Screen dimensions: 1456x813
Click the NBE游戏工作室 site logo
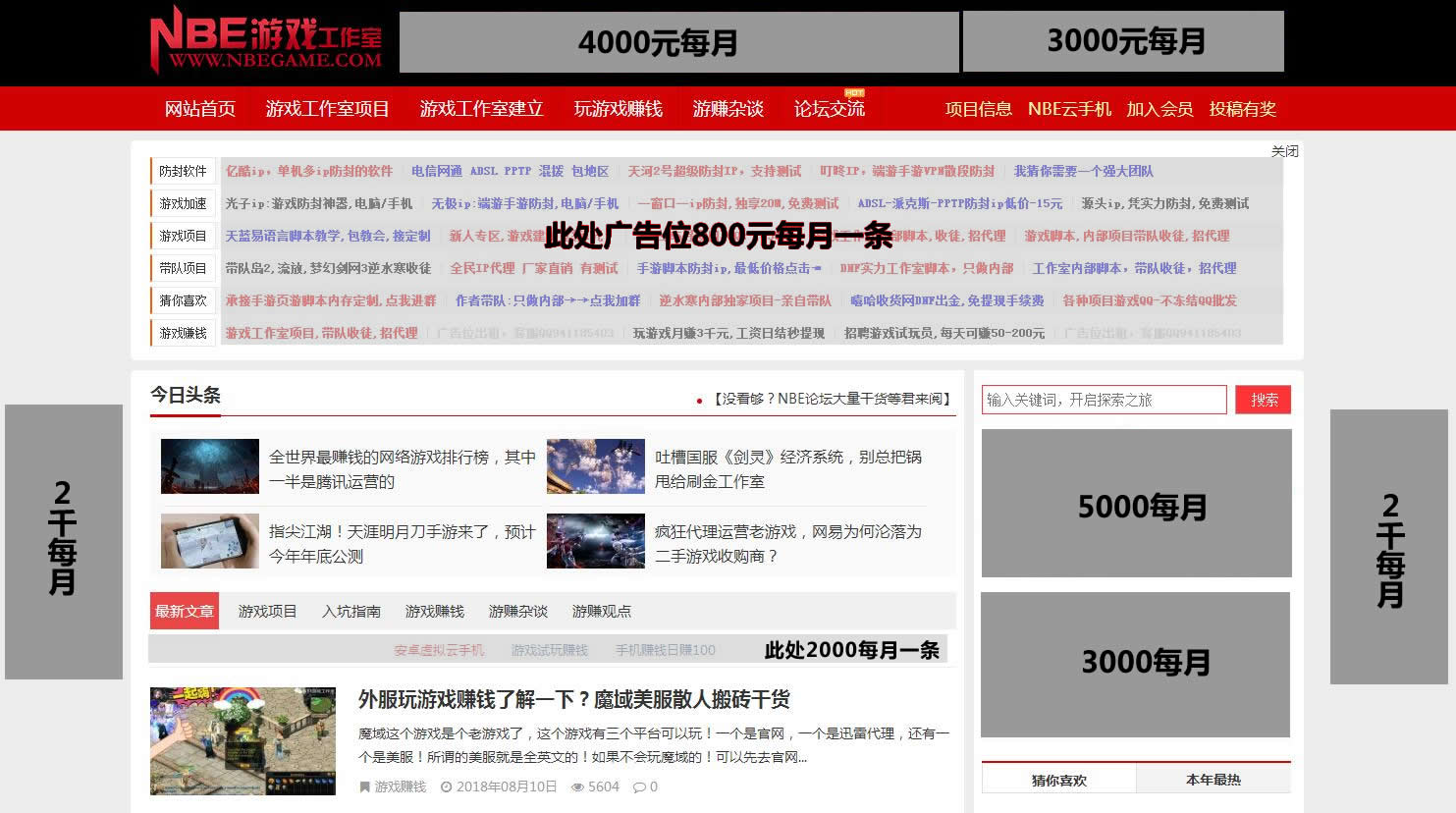click(x=265, y=39)
